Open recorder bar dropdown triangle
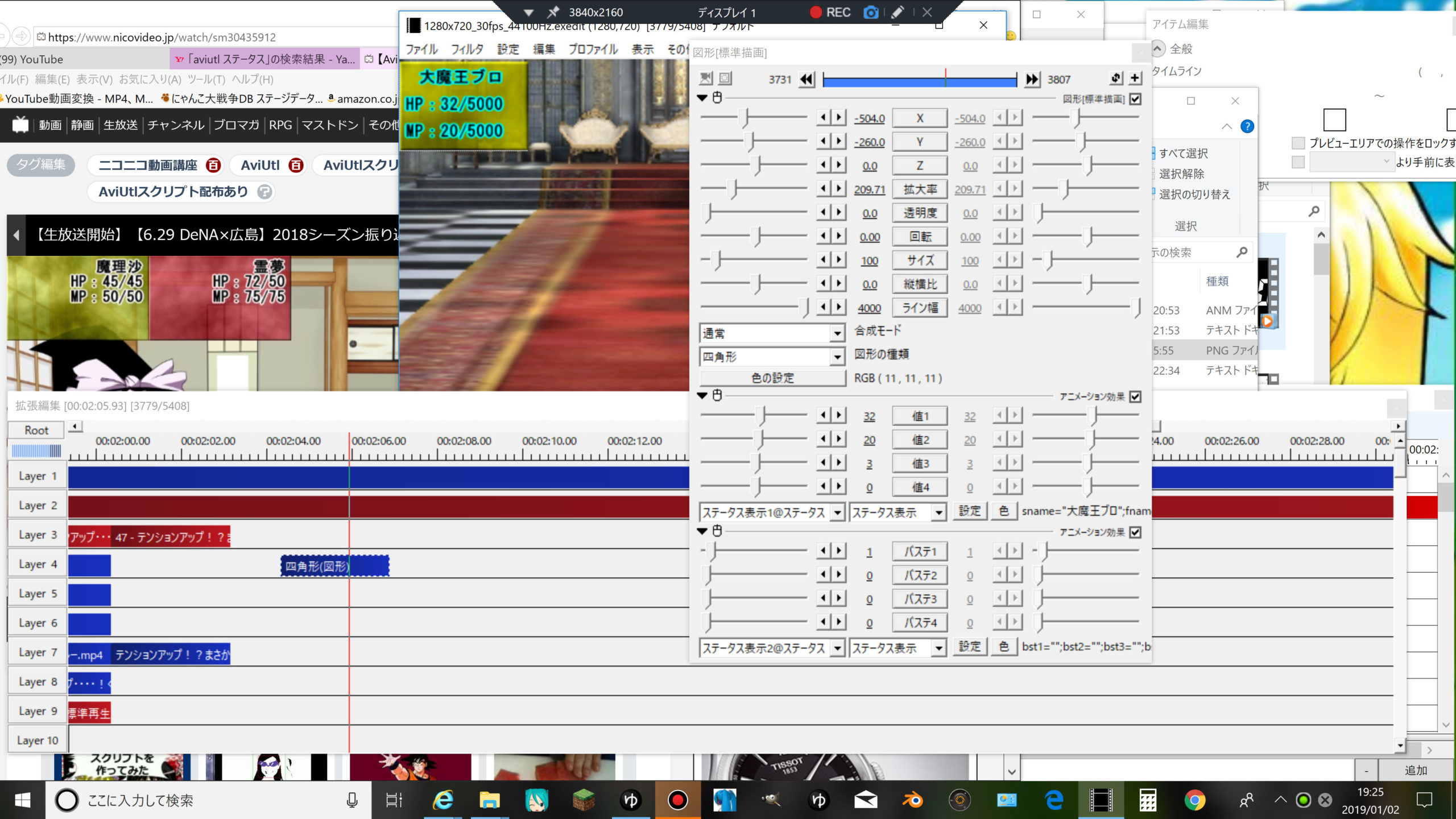 click(528, 12)
